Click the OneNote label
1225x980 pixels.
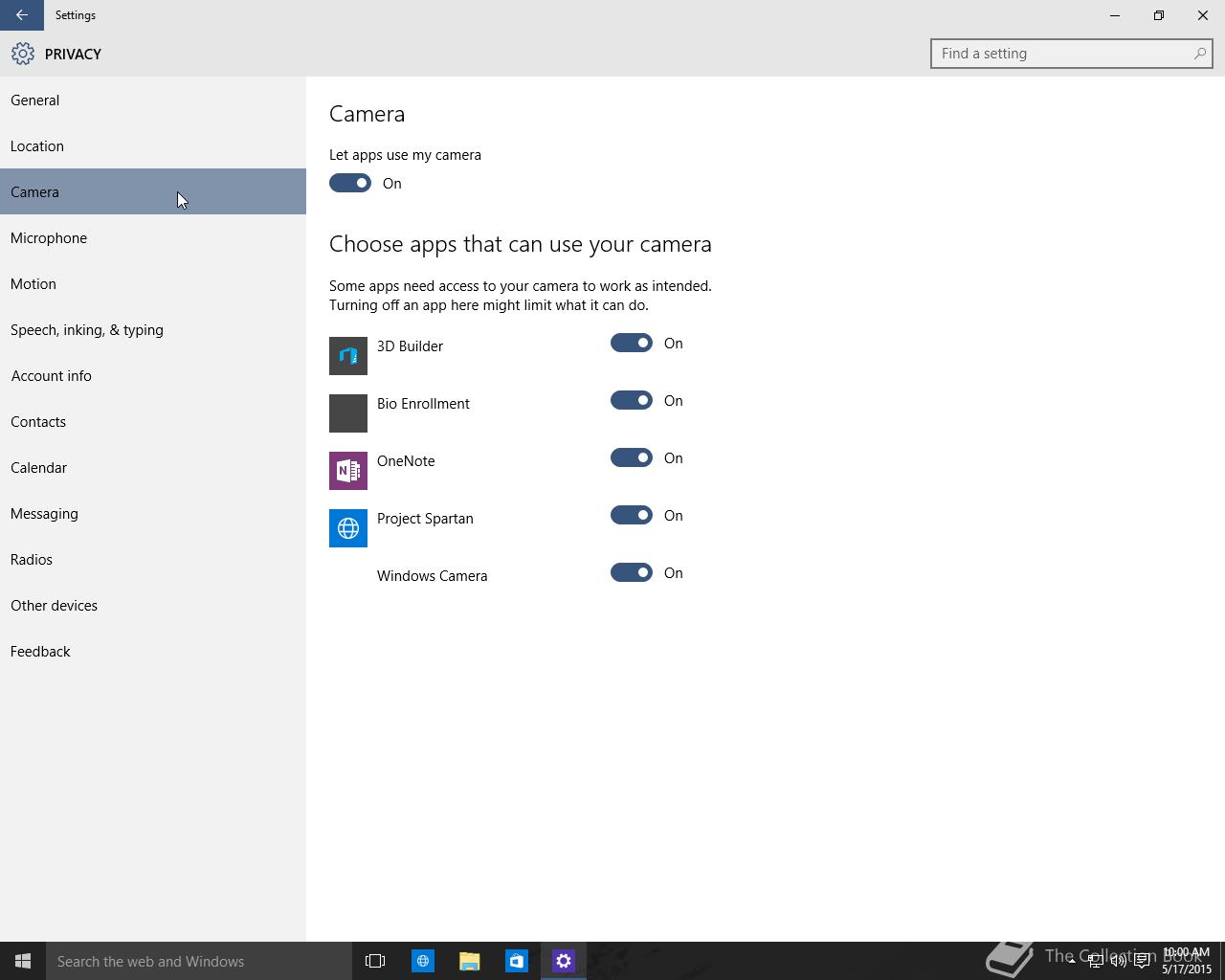point(406,461)
